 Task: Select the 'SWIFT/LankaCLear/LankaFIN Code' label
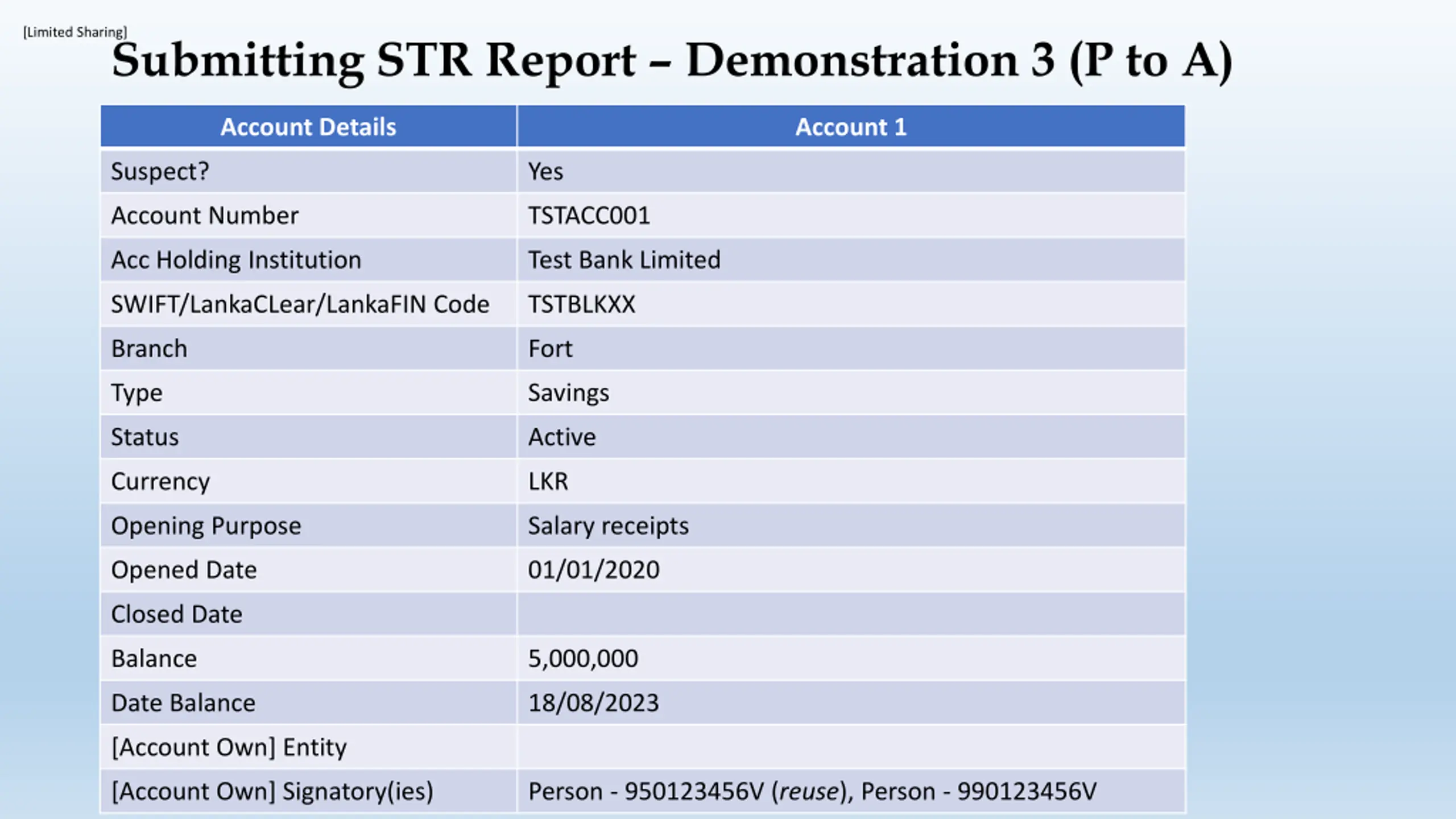[300, 304]
